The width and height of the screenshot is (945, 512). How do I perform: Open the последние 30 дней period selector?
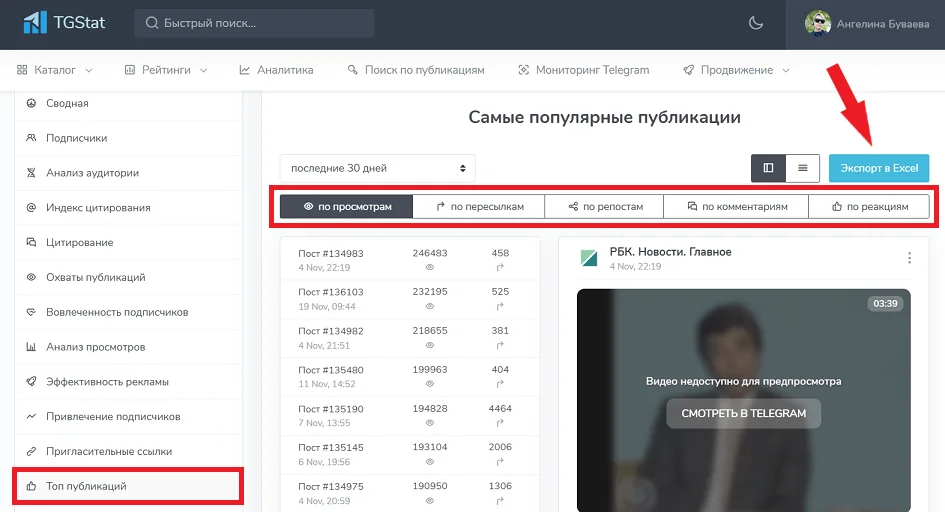click(x=377, y=168)
